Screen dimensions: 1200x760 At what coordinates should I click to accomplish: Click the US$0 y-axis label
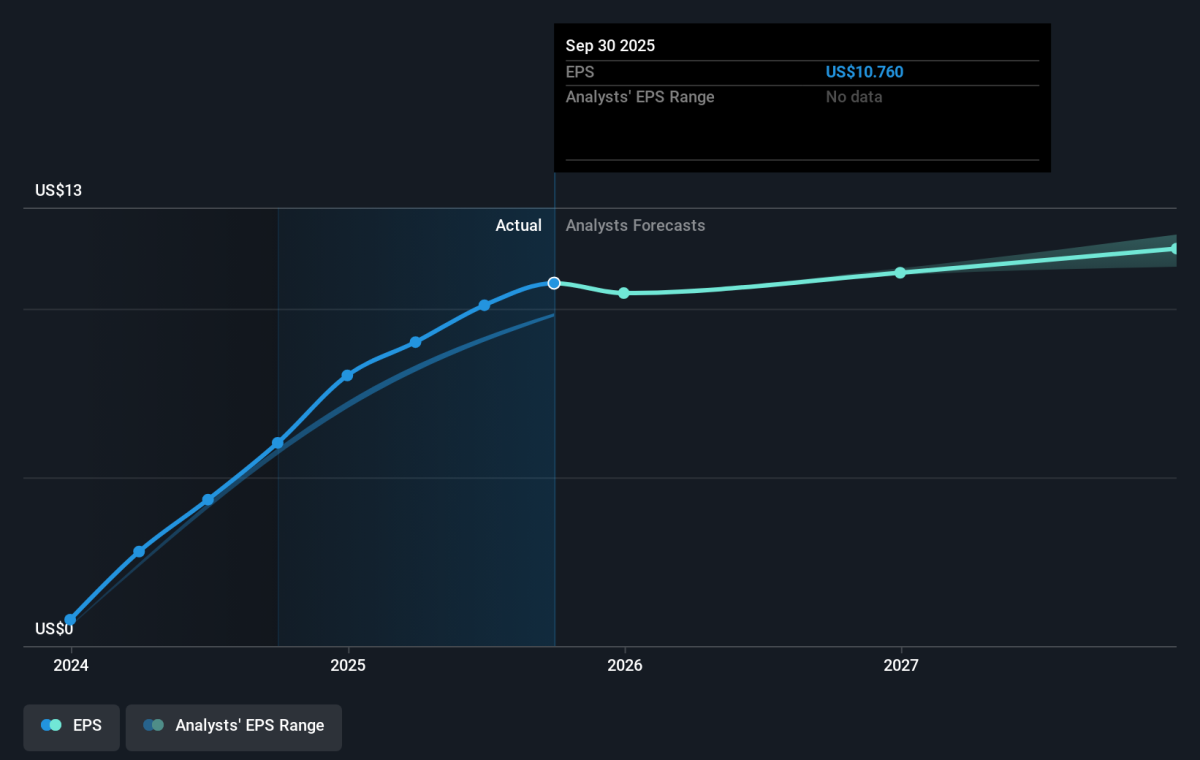point(54,629)
